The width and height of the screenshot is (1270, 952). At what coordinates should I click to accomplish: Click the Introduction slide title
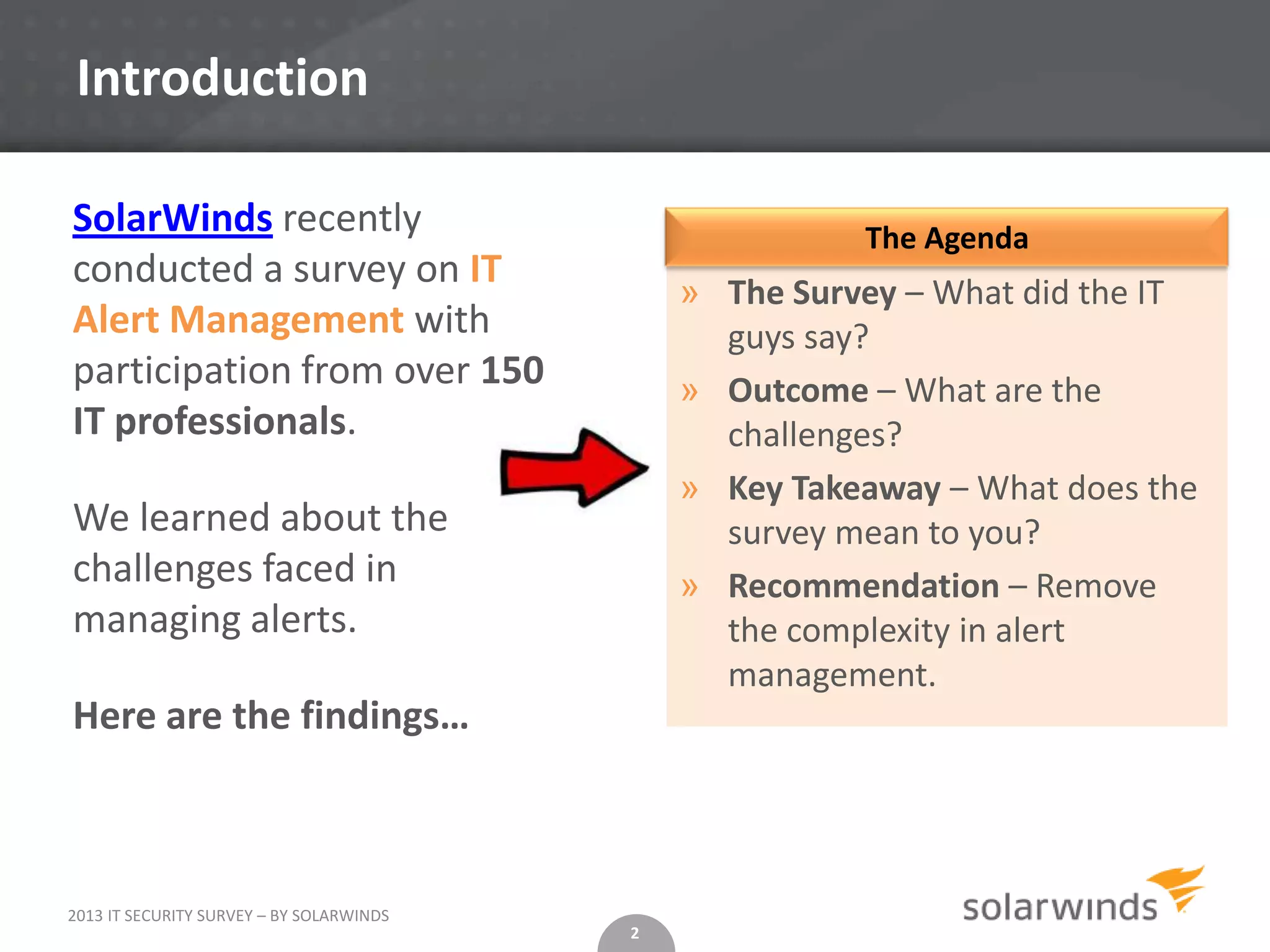point(222,78)
